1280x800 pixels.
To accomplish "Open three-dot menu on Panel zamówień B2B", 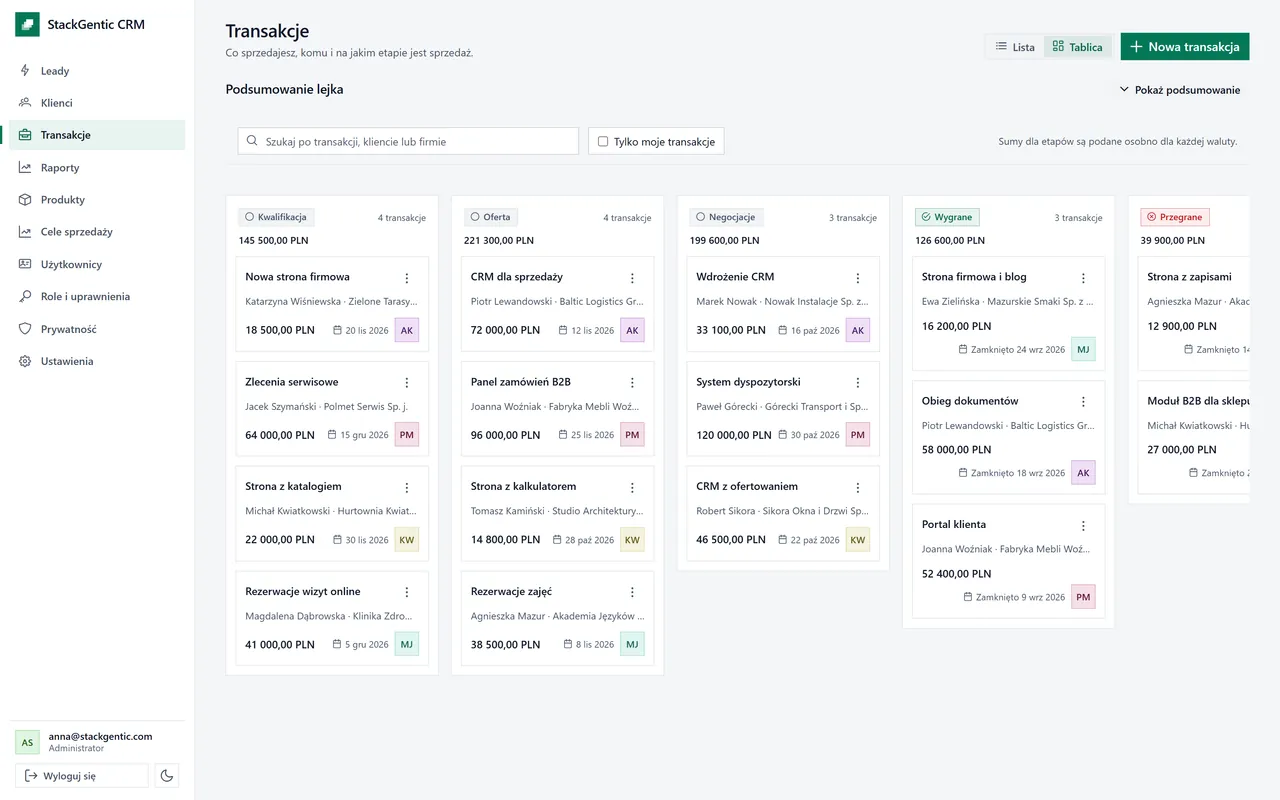I will click(632, 383).
